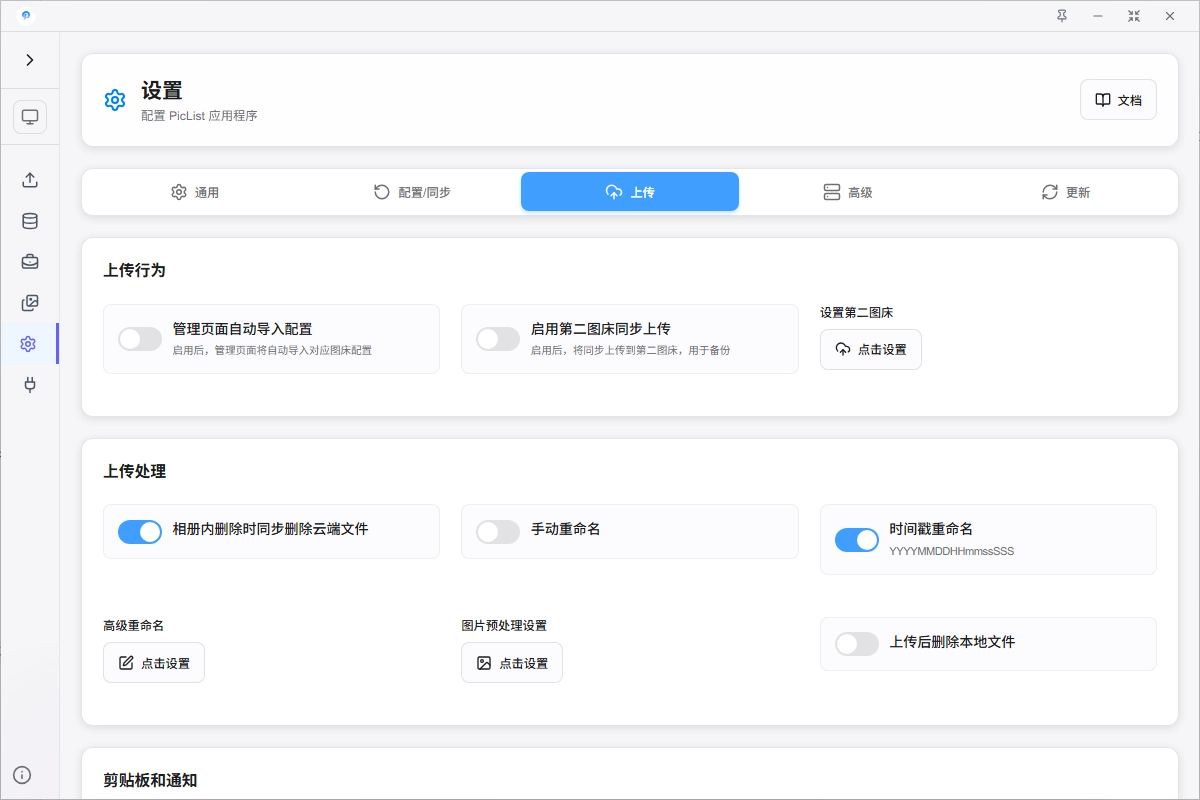Open the 高级 settings tab

pyautogui.click(x=847, y=192)
